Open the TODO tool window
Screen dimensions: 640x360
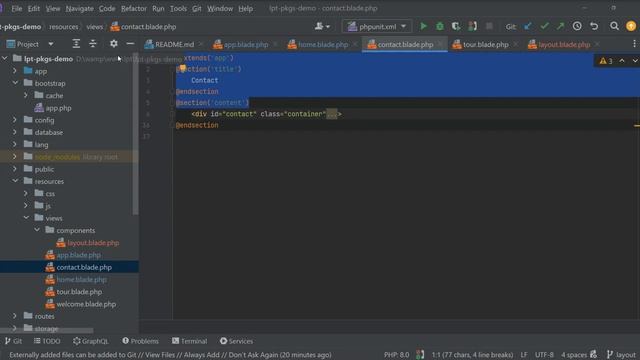(x=47, y=341)
